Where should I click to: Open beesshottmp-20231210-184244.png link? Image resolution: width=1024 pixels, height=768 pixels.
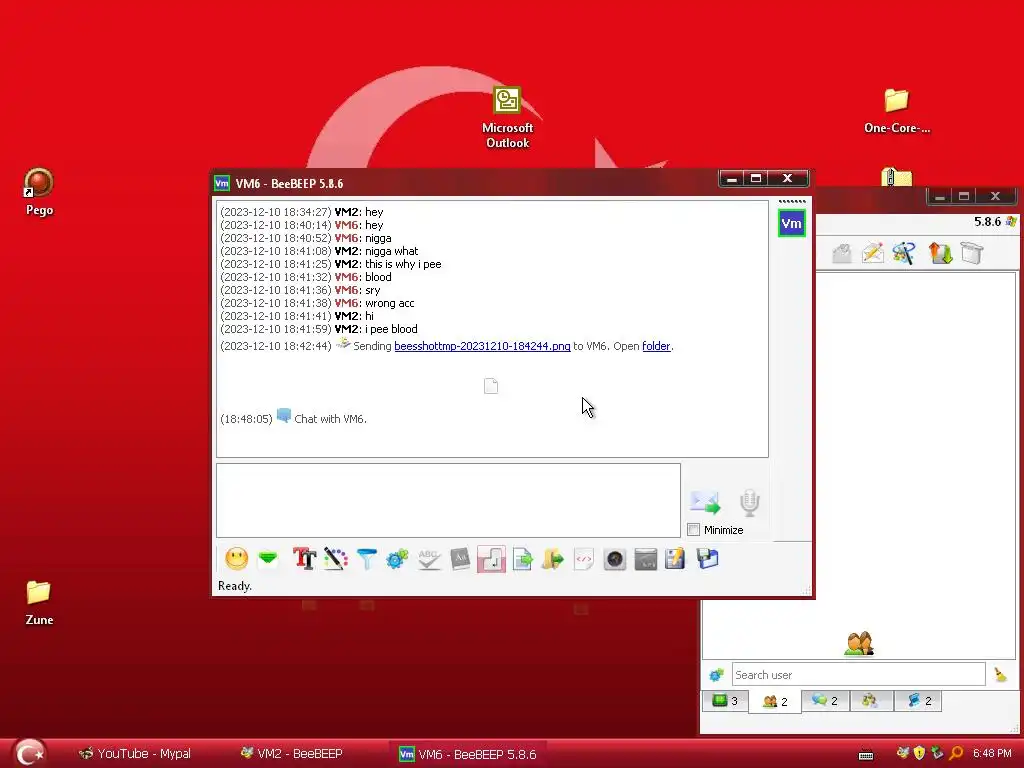click(482, 346)
